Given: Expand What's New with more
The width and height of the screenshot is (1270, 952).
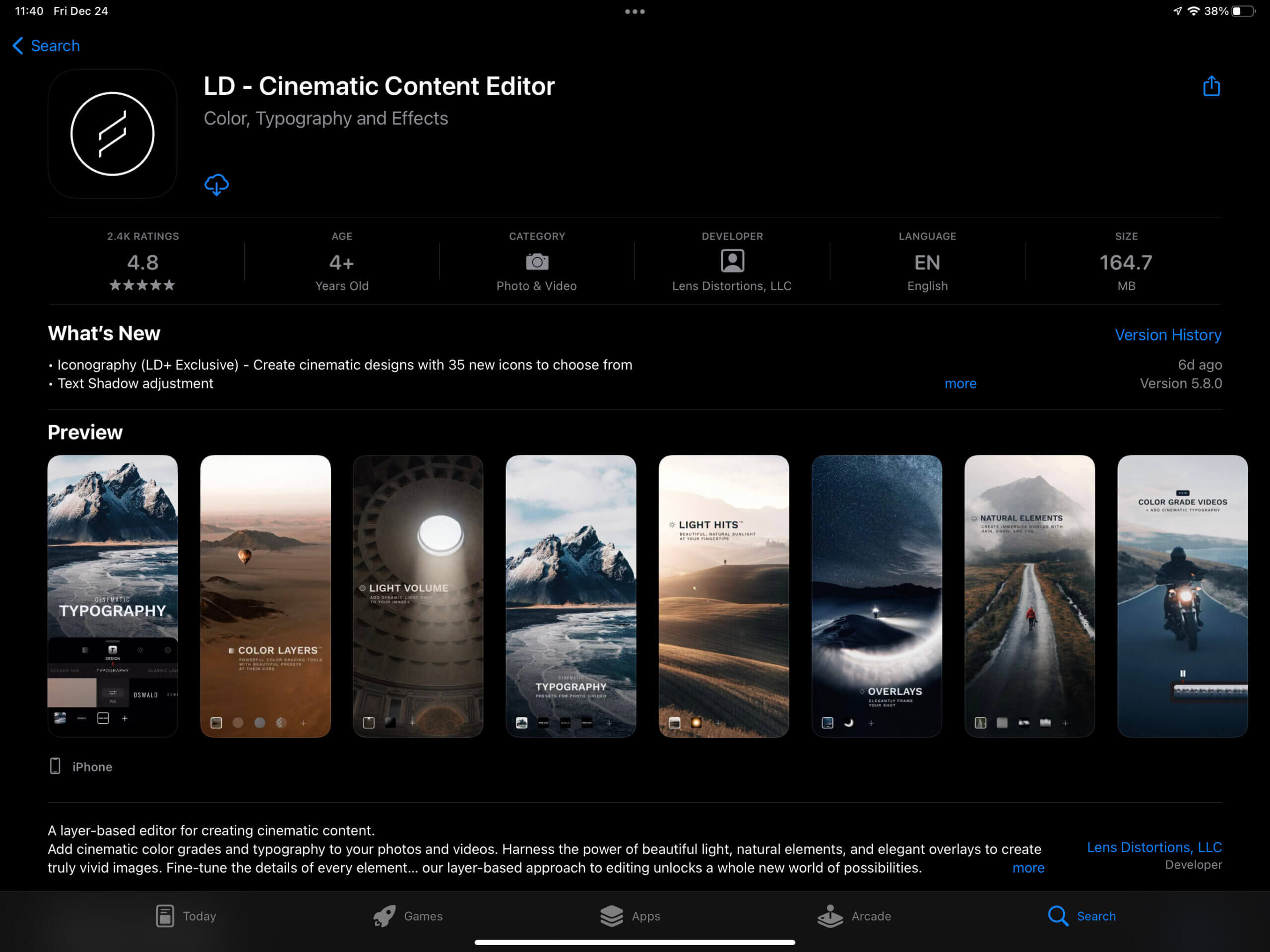Looking at the screenshot, I should click(x=960, y=383).
